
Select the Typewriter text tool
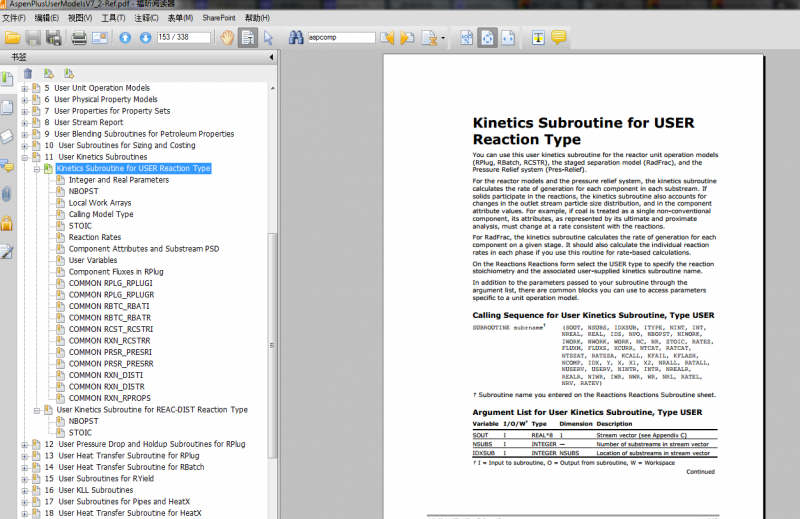pos(538,38)
